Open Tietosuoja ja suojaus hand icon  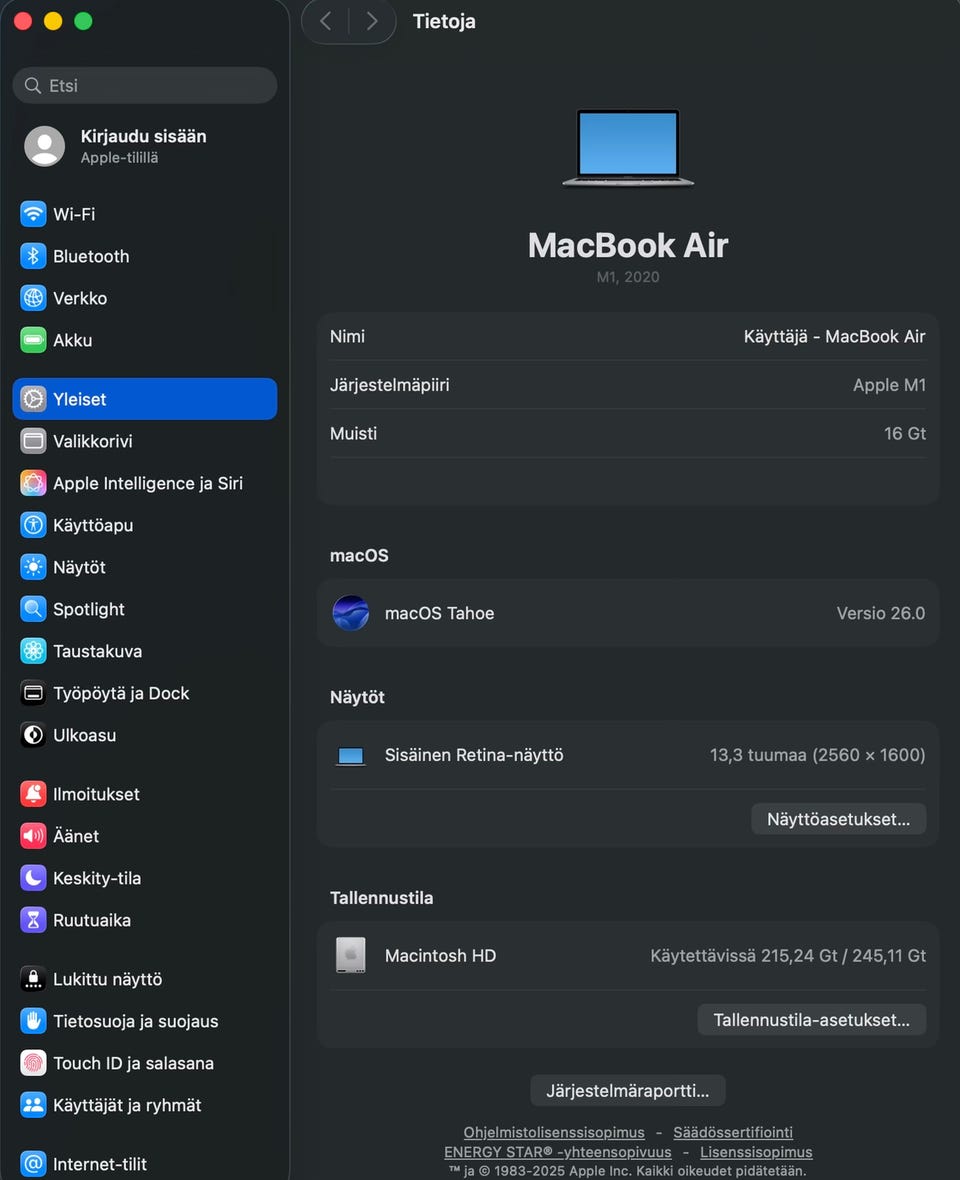pos(33,1021)
